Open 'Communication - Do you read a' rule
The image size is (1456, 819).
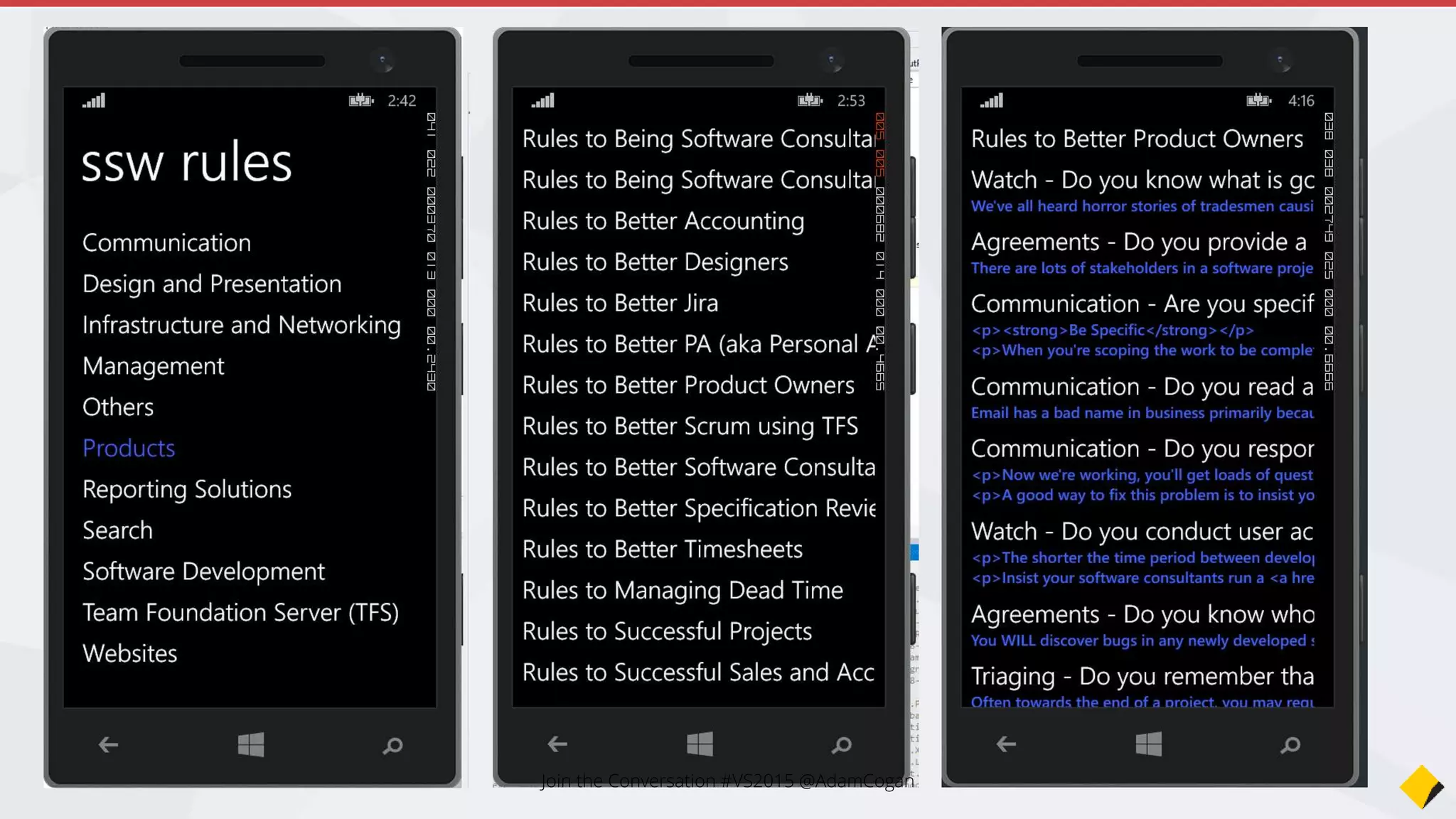tap(1142, 387)
